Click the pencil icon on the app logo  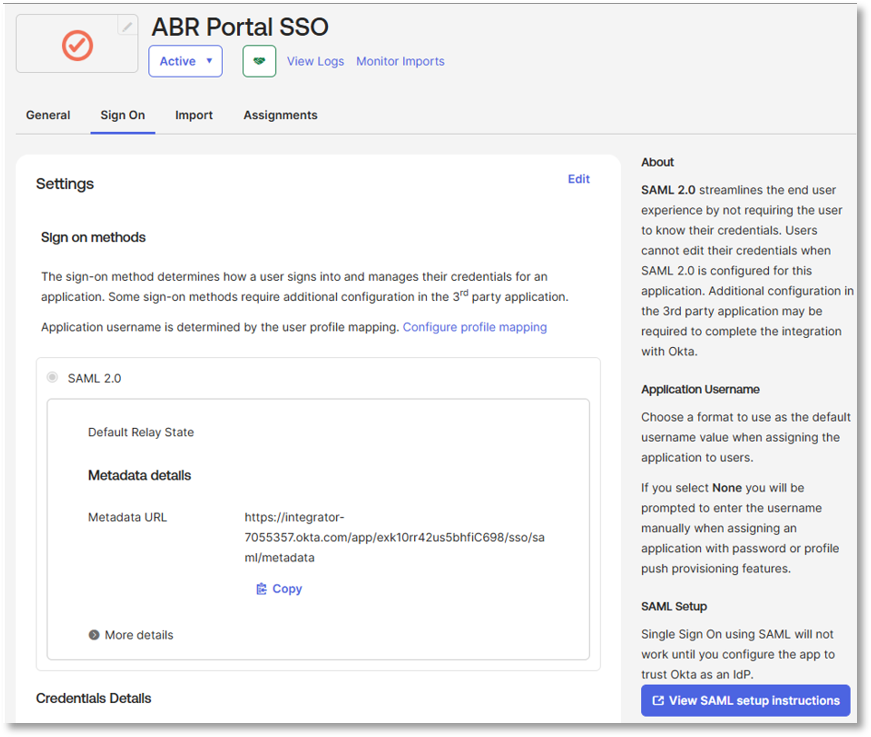tap(127, 27)
